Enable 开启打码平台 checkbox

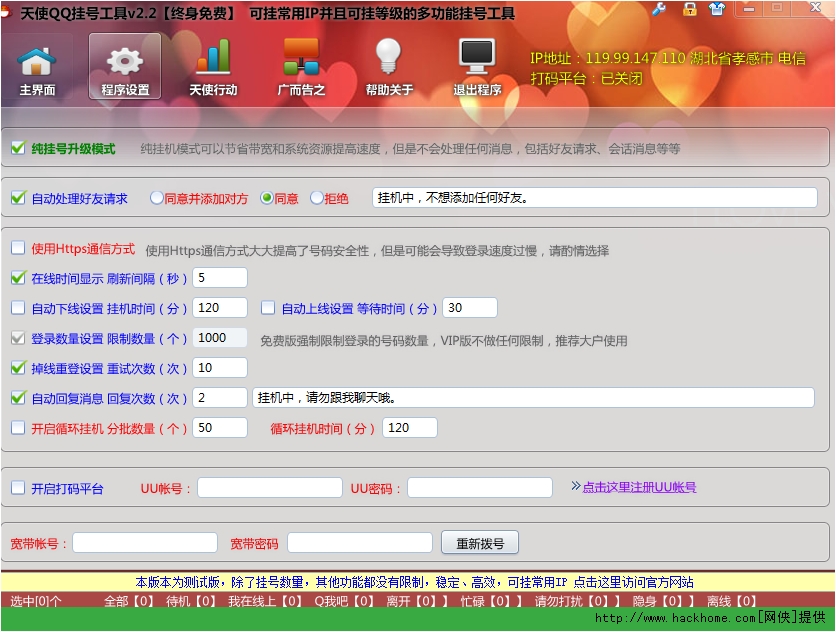coord(18,488)
